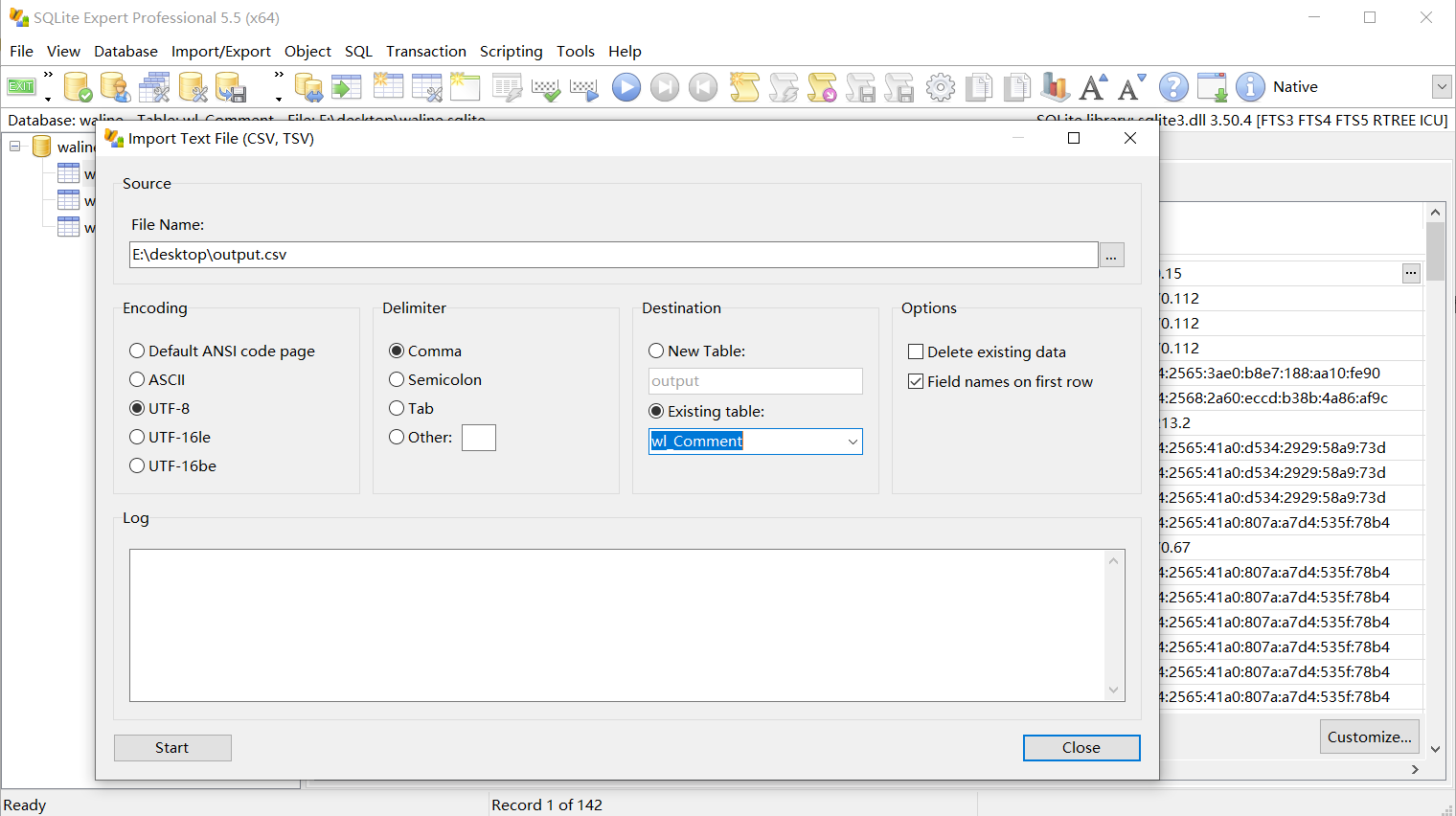Image resolution: width=1456 pixels, height=816 pixels.
Task: Enable the Delete existing data checkbox
Action: [x=916, y=352]
